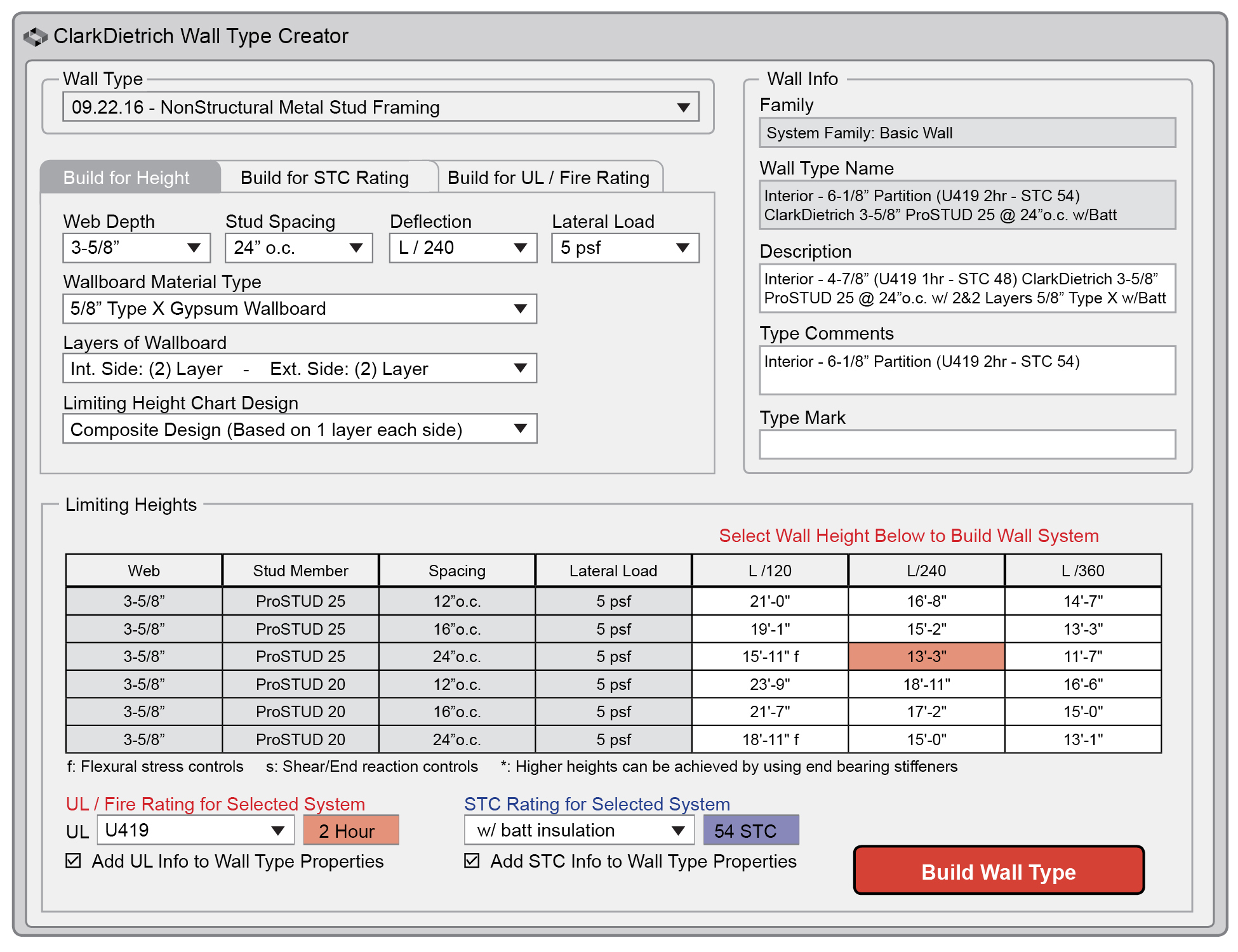Image resolution: width=1238 pixels, height=952 pixels.
Task: Open Limiting Height Chart Design dropdown
Action: coord(300,429)
